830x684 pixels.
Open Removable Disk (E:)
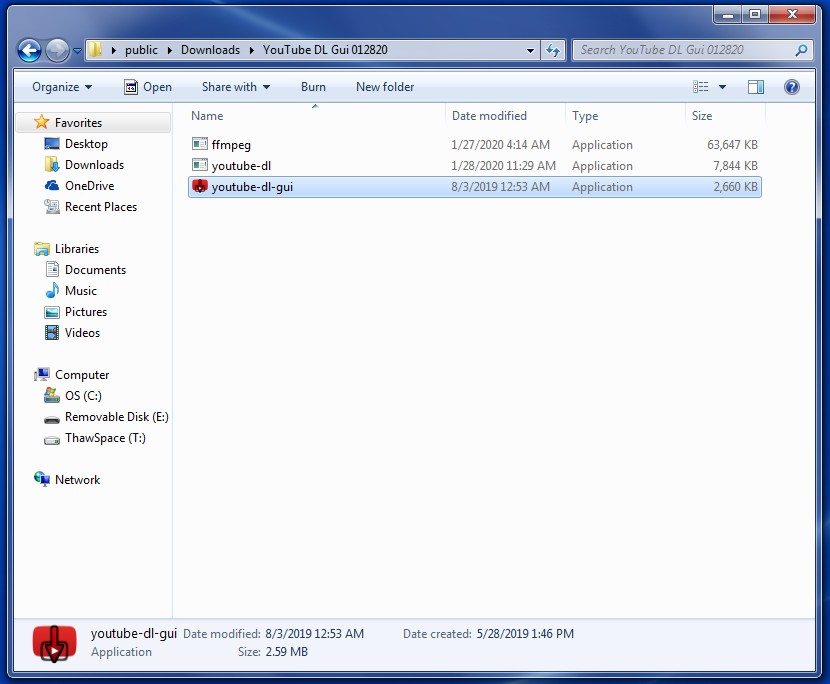(116, 417)
